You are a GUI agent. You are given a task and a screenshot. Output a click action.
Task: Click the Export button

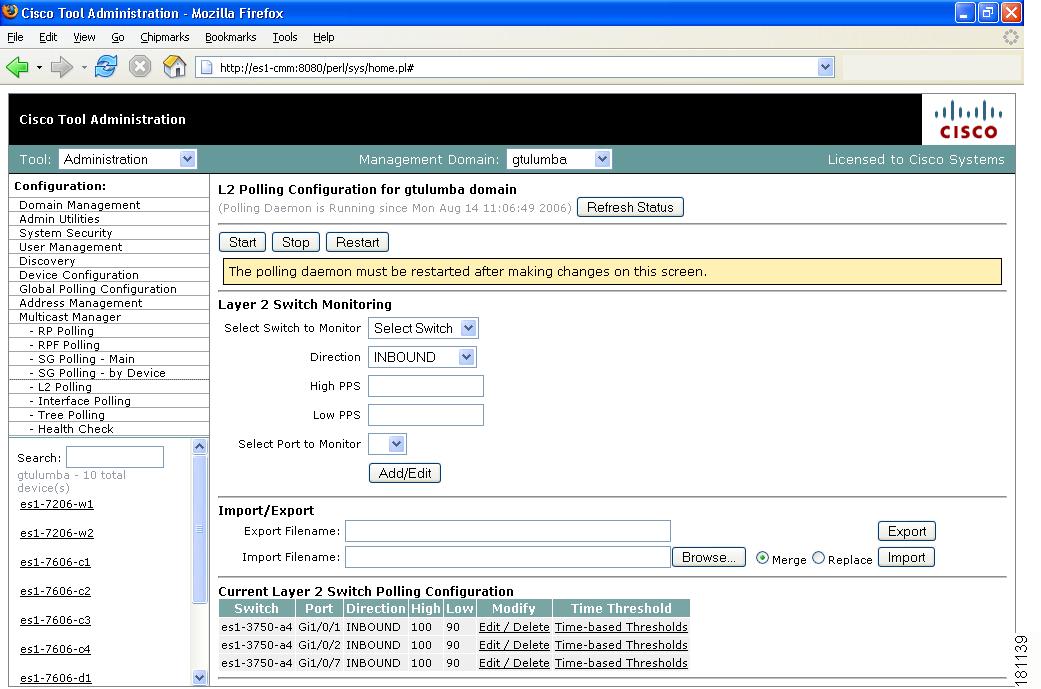[907, 531]
